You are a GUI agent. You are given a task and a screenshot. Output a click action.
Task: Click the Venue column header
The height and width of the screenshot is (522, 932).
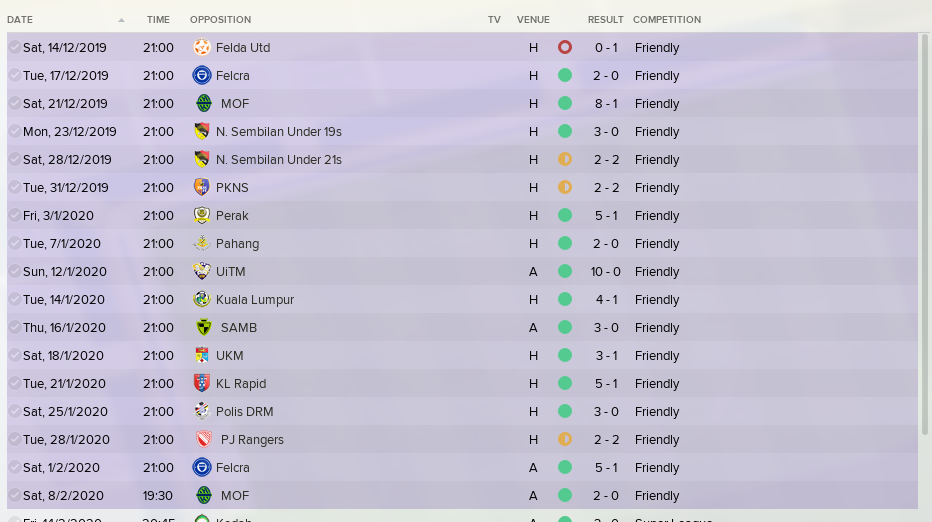pos(533,20)
